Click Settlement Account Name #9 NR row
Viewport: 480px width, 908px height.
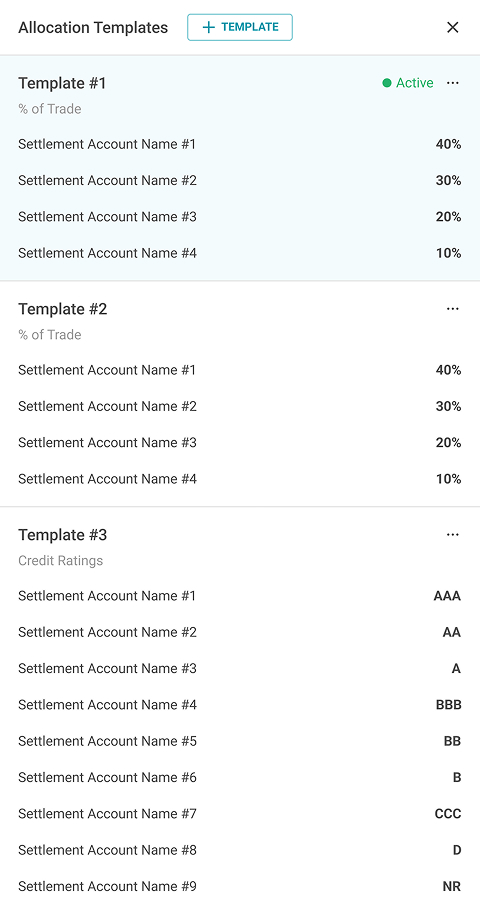coord(240,887)
